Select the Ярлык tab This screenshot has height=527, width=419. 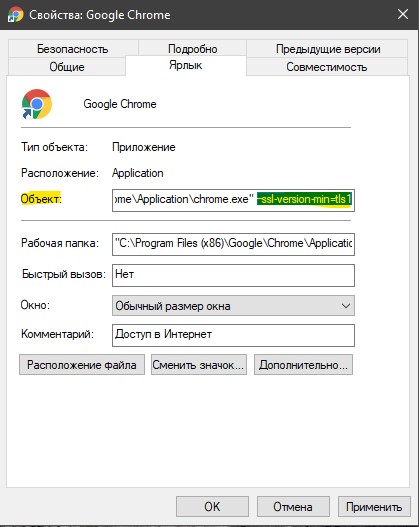click(186, 65)
